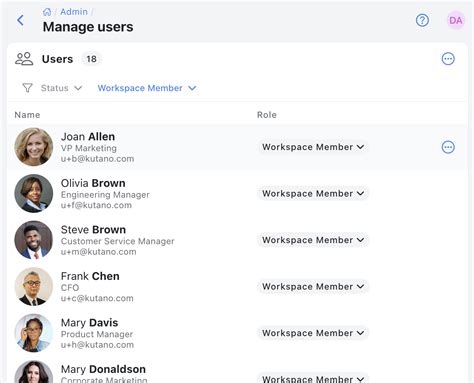Open the Workspace Member filter dropdown

click(147, 88)
